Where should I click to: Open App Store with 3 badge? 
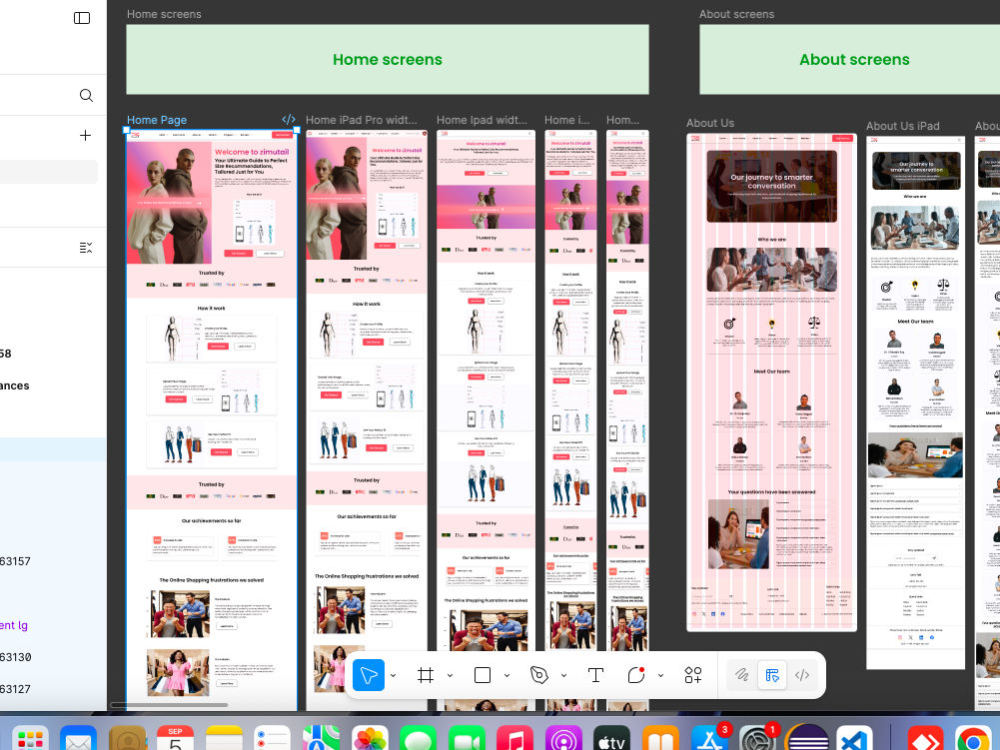click(x=709, y=740)
